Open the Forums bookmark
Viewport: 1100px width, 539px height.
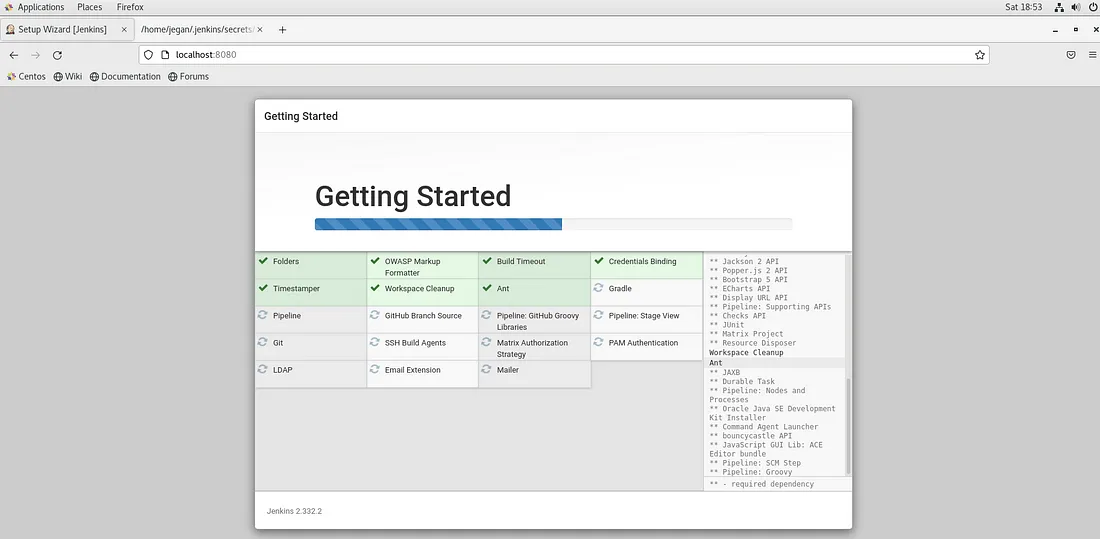pos(189,76)
